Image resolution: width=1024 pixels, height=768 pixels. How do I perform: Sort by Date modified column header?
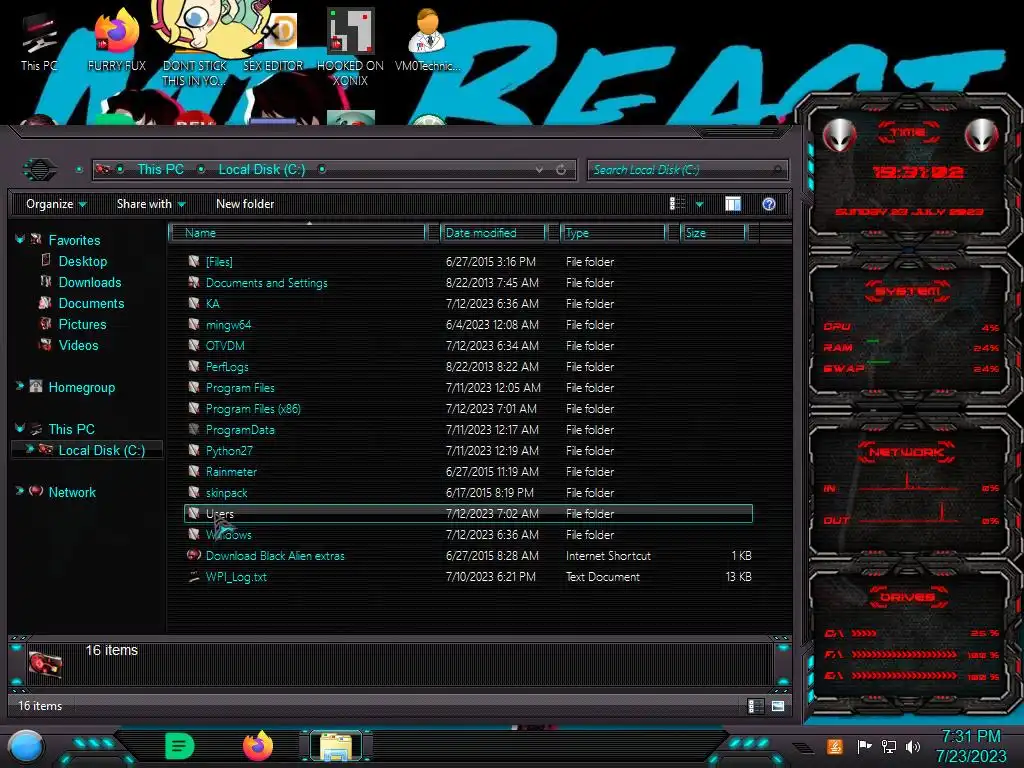[493, 233]
